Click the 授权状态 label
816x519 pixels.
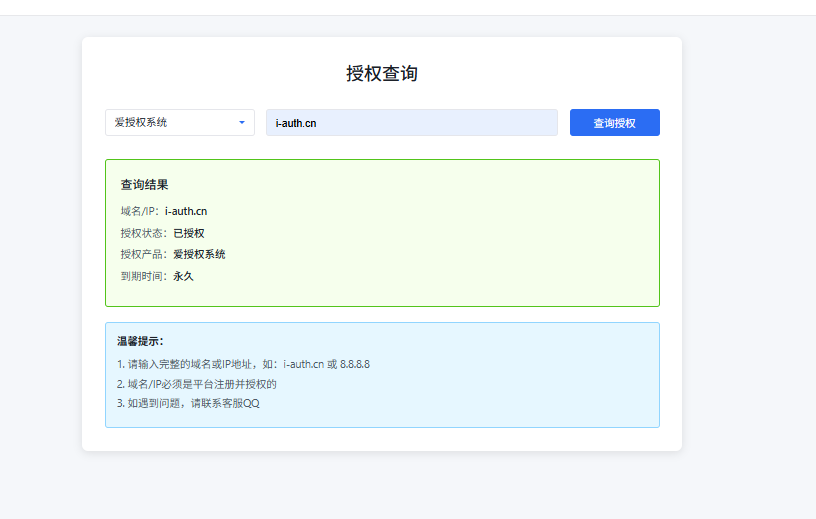(143, 233)
